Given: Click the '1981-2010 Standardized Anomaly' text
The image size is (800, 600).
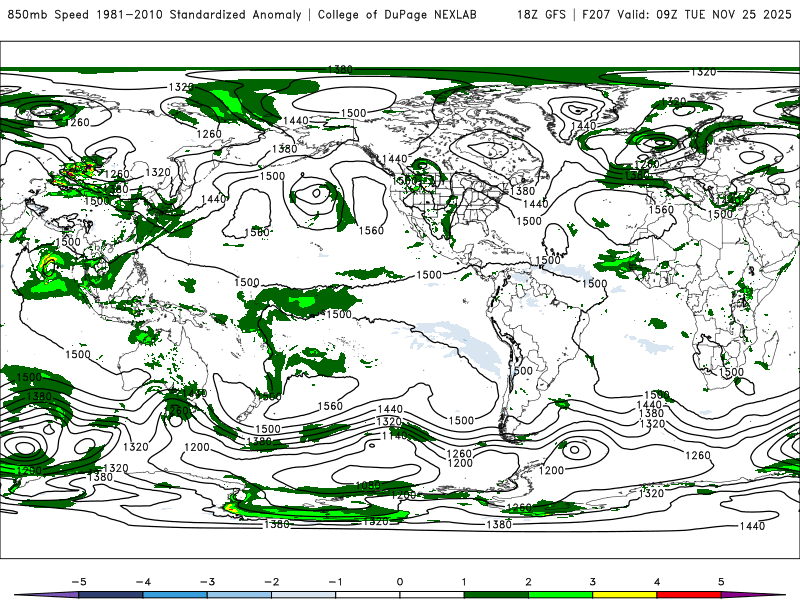Looking at the screenshot, I should tap(199, 14).
